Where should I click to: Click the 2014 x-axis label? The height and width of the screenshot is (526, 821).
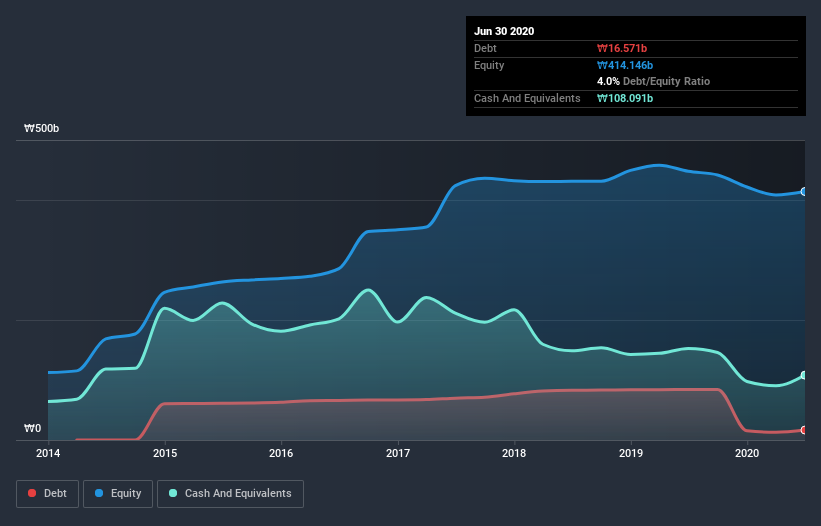[x=48, y=453]
